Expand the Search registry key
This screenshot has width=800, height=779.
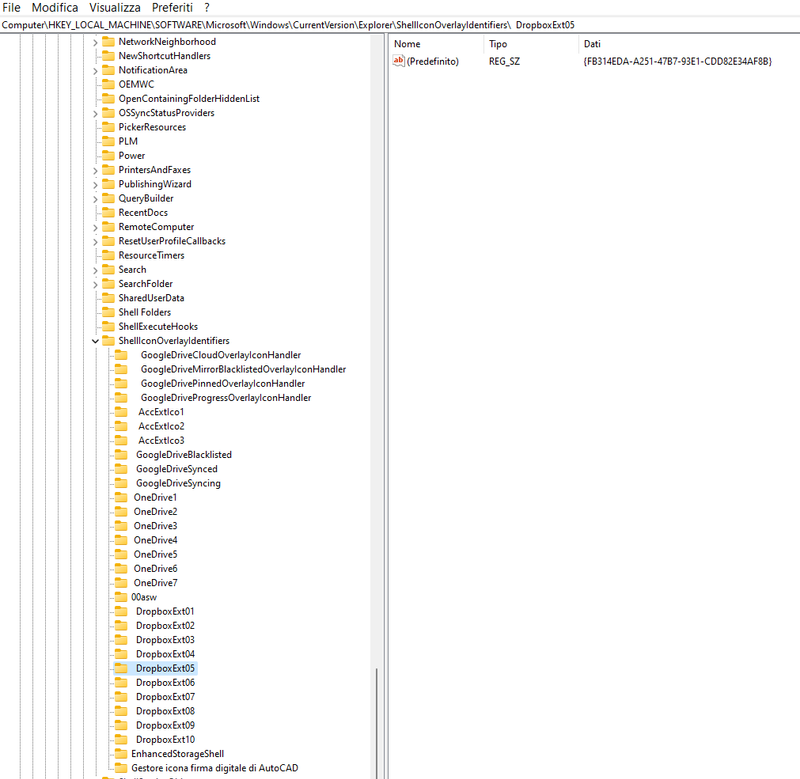click(94, 269)
